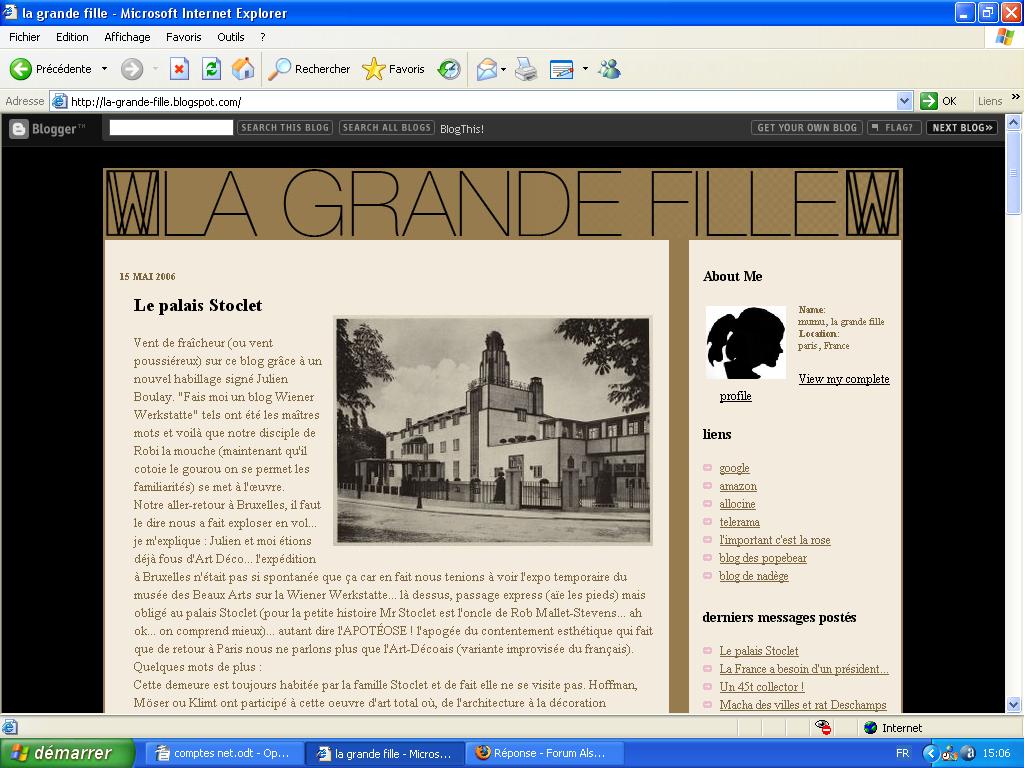Open recent post Le palais Stoclet link
The width and height of the screenshot is (1024, 768).
pyautogui.click(x=759, y=650)
